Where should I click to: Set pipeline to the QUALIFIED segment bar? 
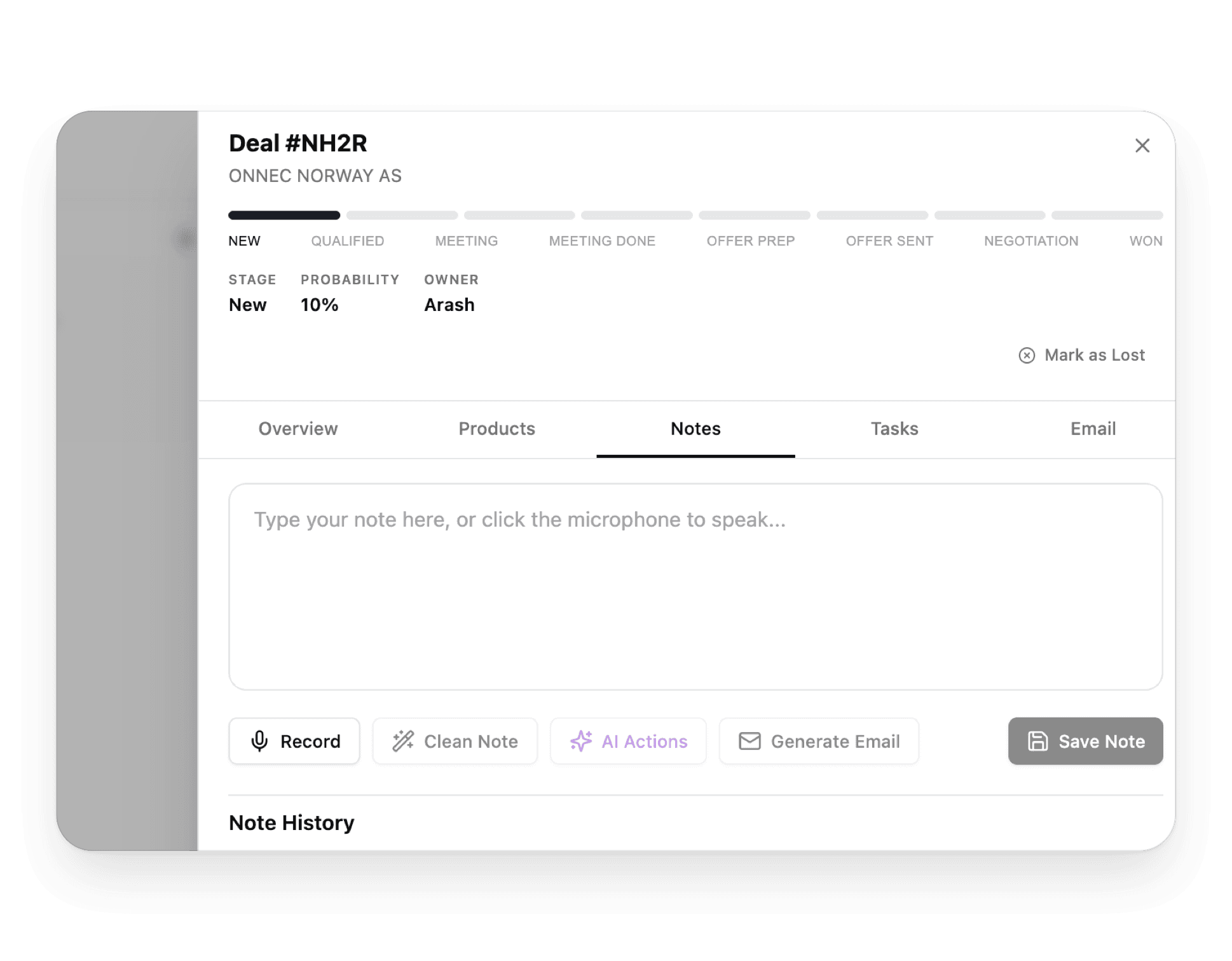(402, 216)
